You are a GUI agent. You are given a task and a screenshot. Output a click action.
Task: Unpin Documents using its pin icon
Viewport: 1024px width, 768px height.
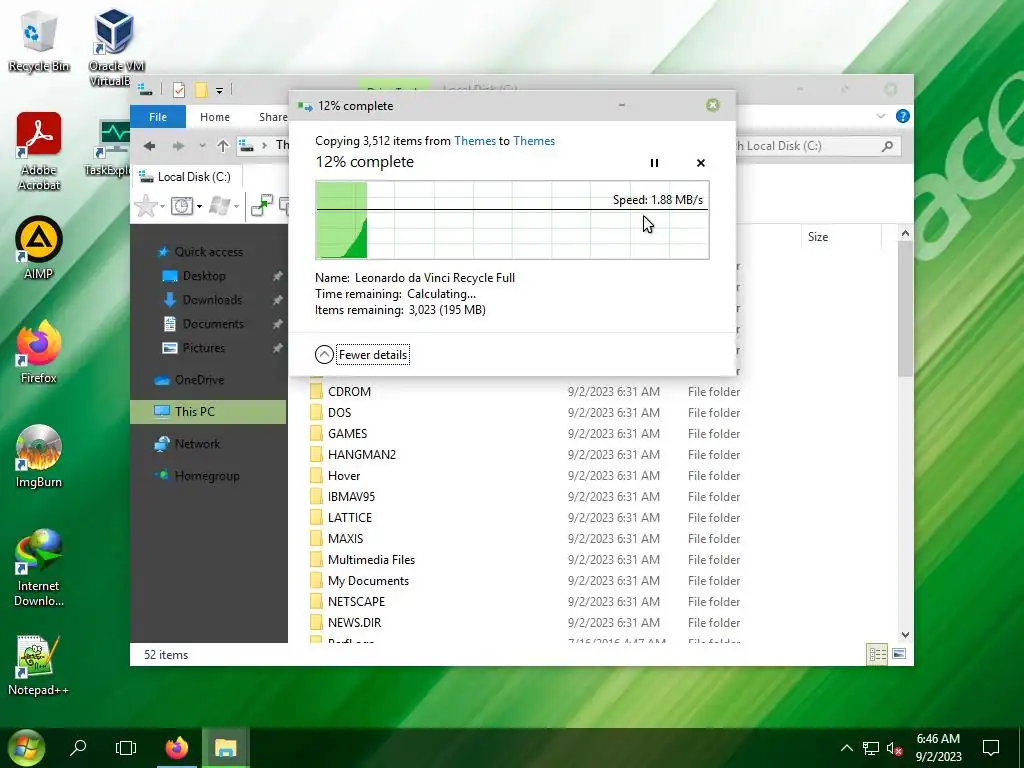[x=278, y=324]
